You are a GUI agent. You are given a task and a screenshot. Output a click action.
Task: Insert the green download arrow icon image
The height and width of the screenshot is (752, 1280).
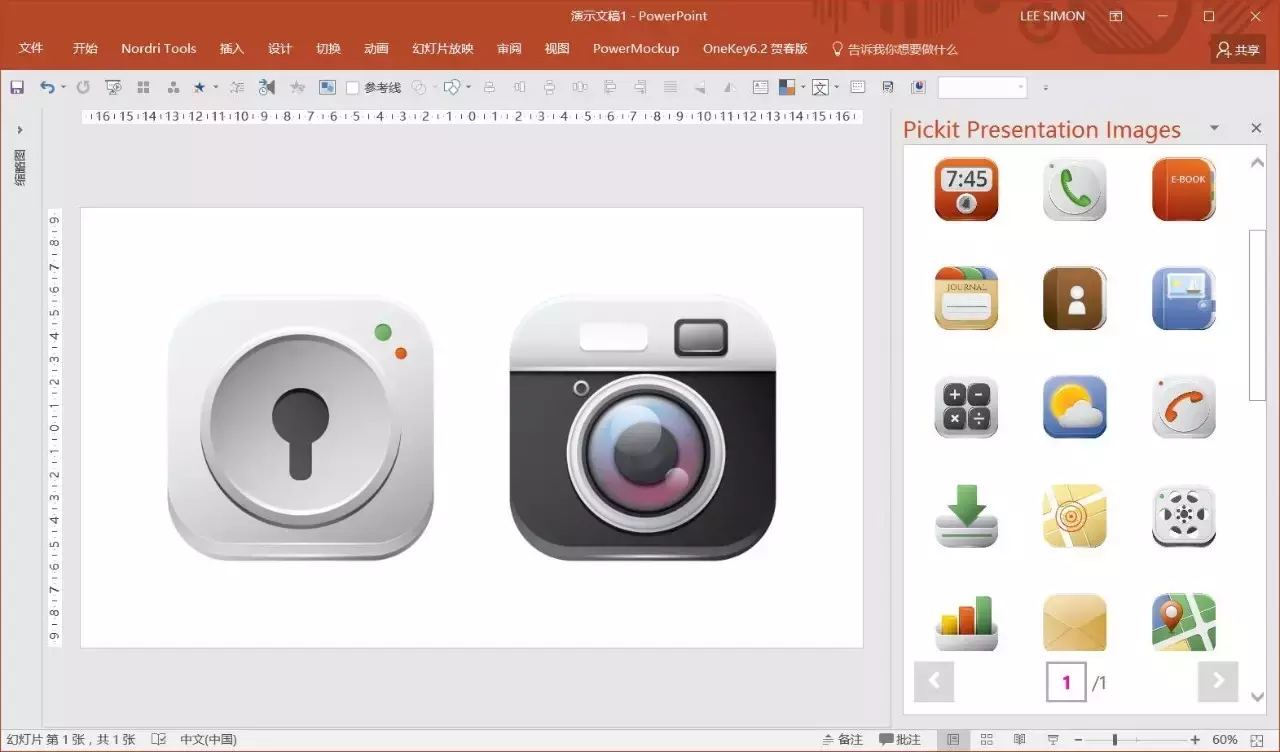point(966,516)
